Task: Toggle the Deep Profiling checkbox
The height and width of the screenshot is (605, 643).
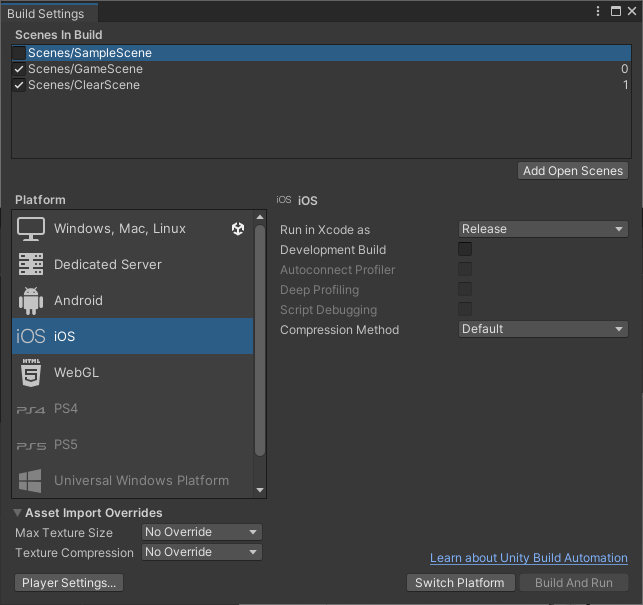Action: coord(465,289)
